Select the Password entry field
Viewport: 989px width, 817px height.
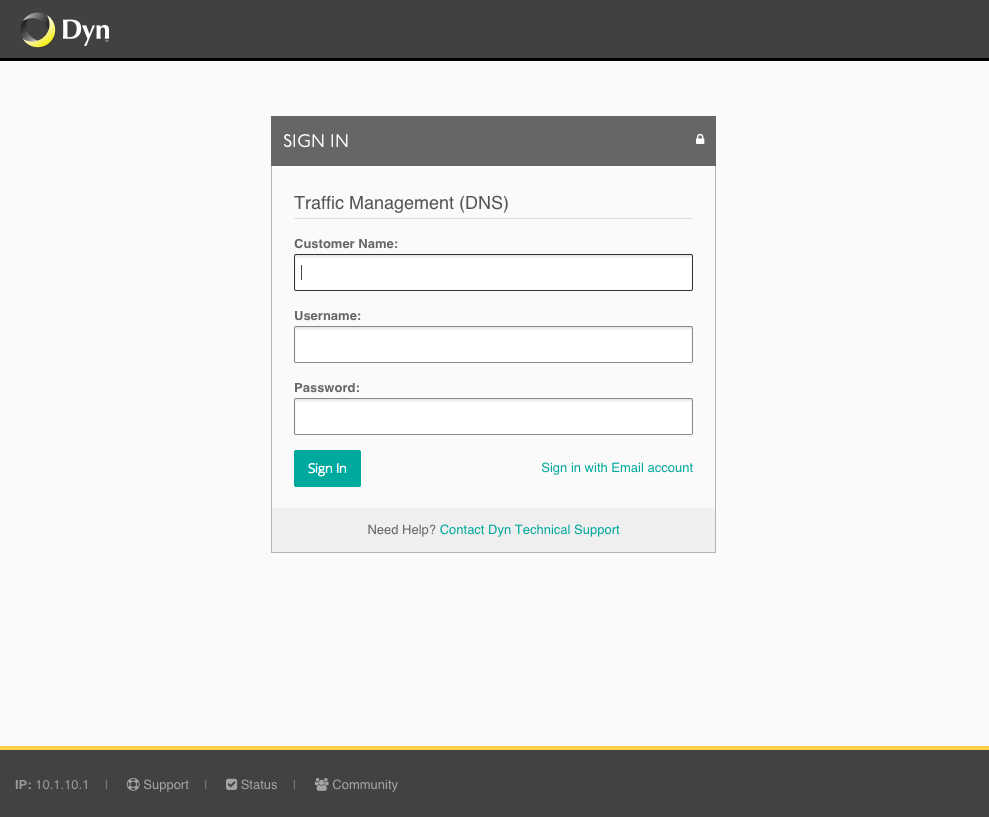(493, 416)
